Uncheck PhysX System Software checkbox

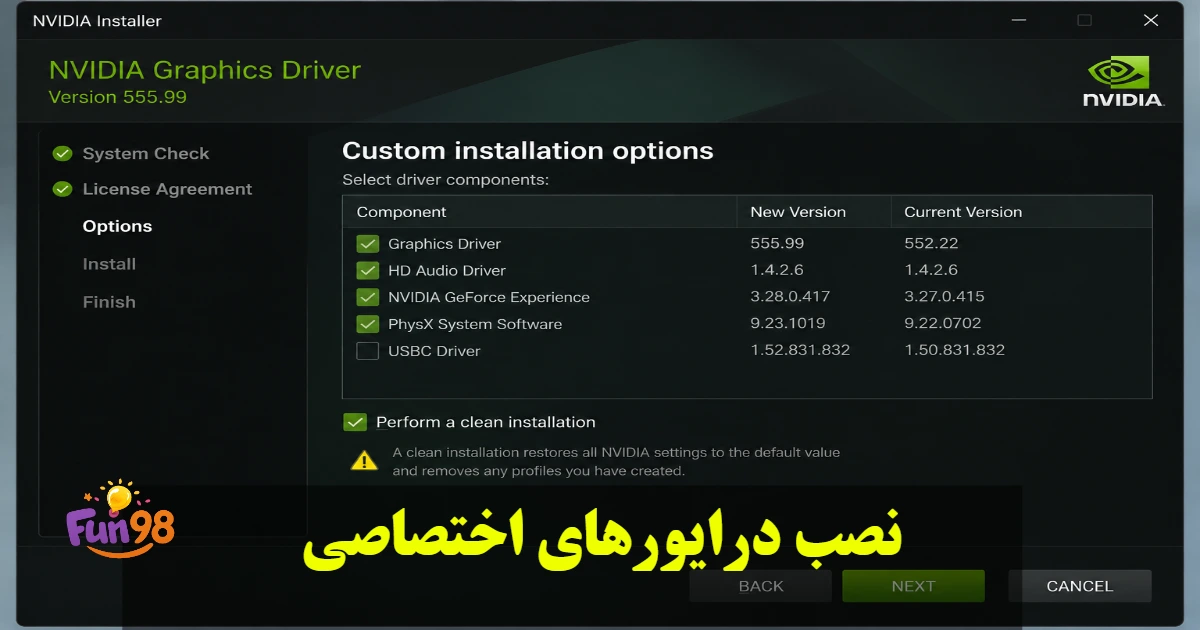click(368, 325)
